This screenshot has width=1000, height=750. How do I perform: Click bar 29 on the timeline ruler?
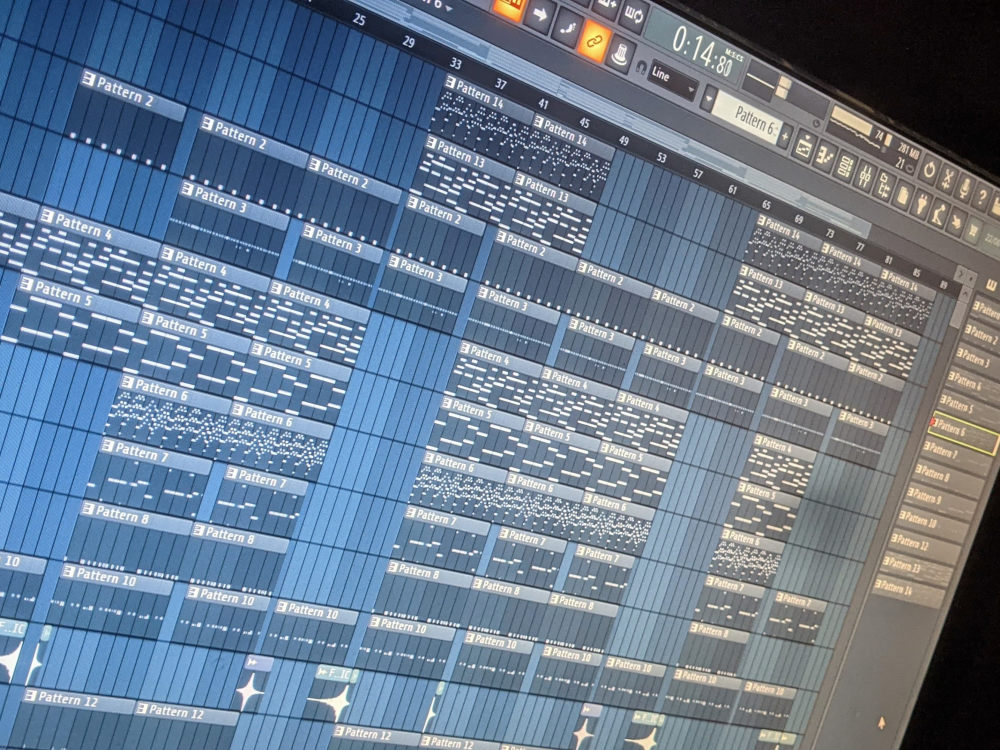[409, 42]
